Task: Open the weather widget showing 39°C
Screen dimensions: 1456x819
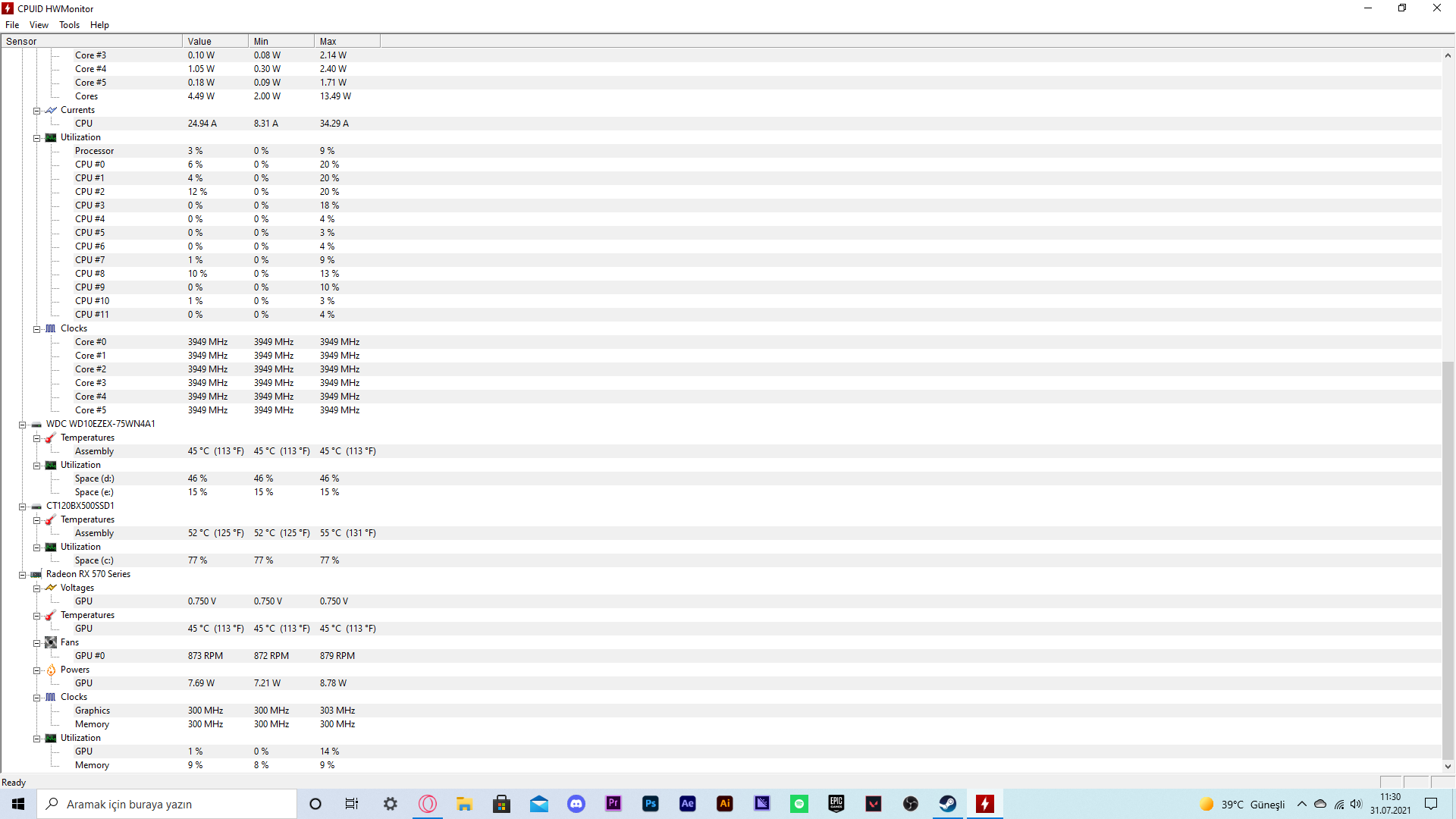Action: [x=1242, y=804]
